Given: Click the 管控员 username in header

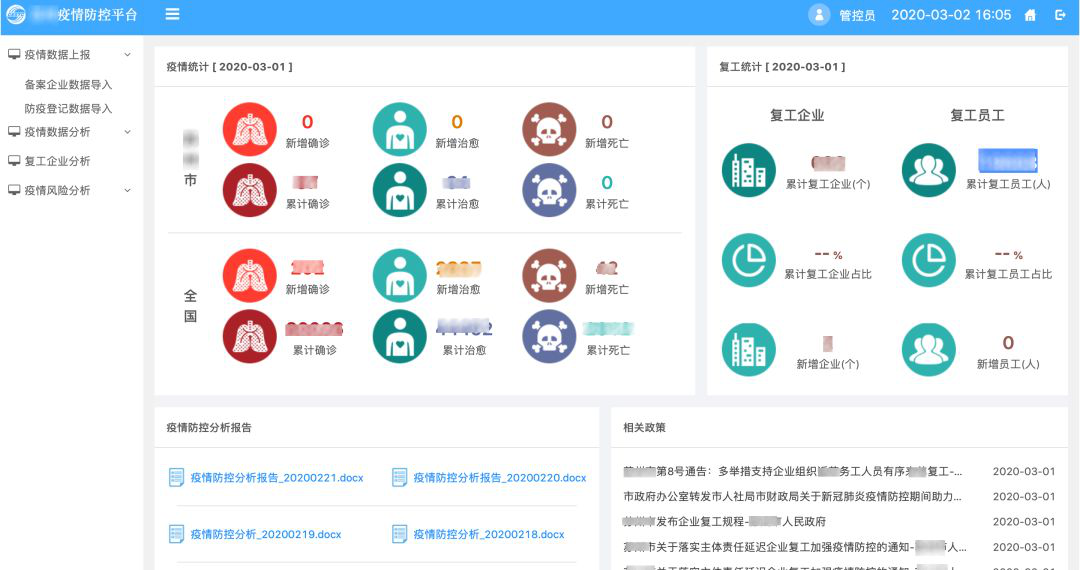Looking at the screenshot, I should click(x=857, y=15).
